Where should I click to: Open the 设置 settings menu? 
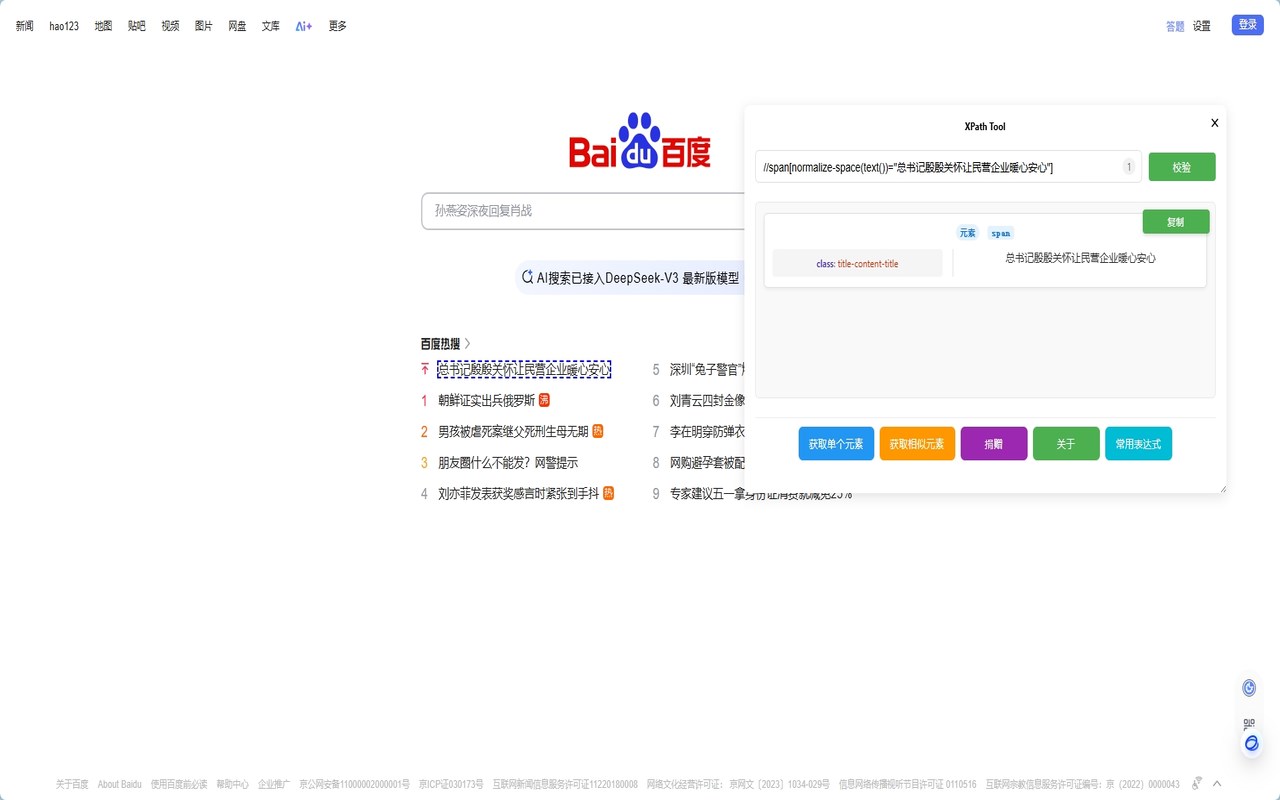pos(1202,26)
